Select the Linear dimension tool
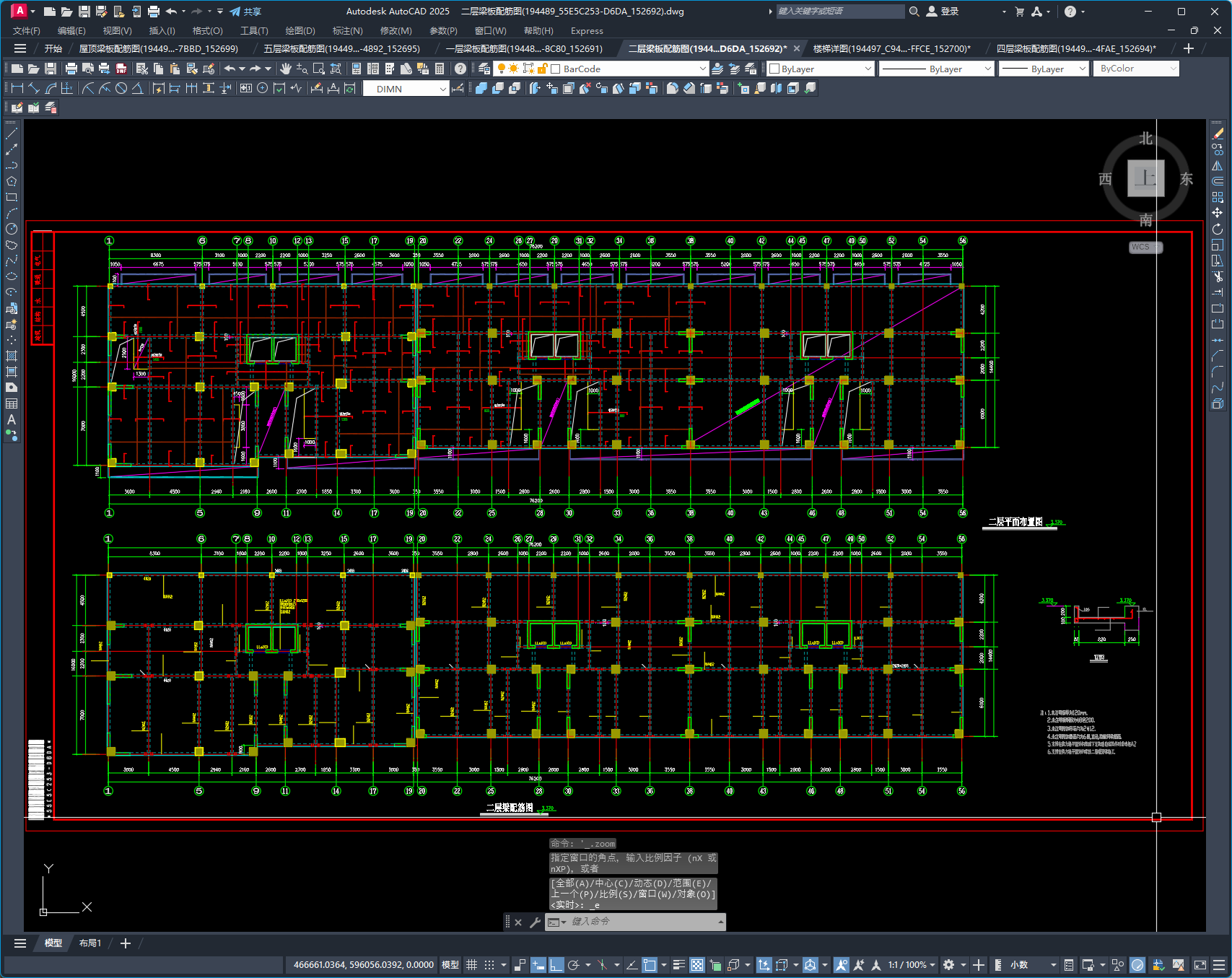Image resolution: width=1232 pixels, height=978 pixels. coord(17,88)
